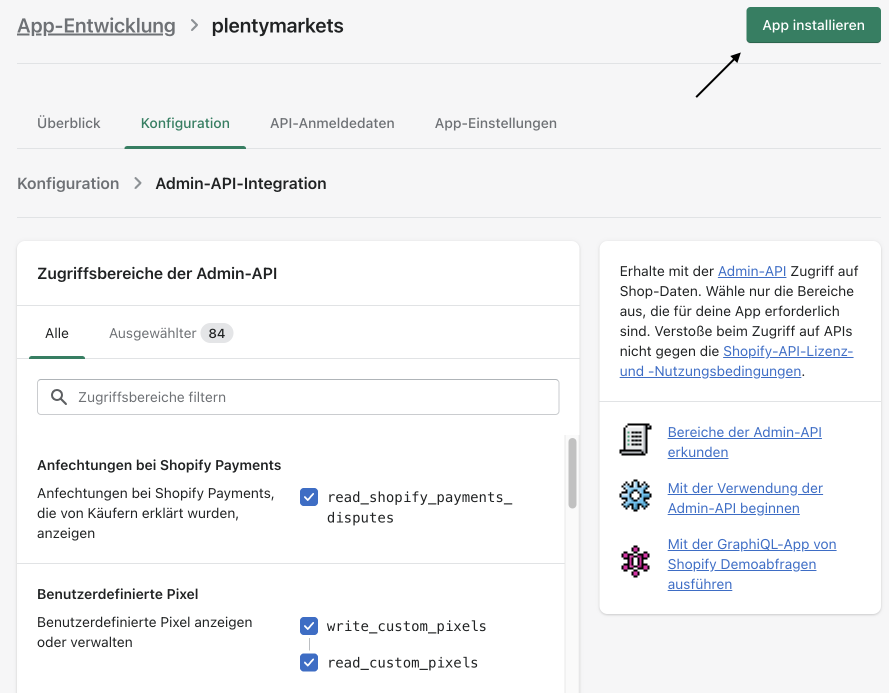The width and height of the screenshot is (889, 693).
Task: Show the Alle scopes tab
Action: coord(57,333)
